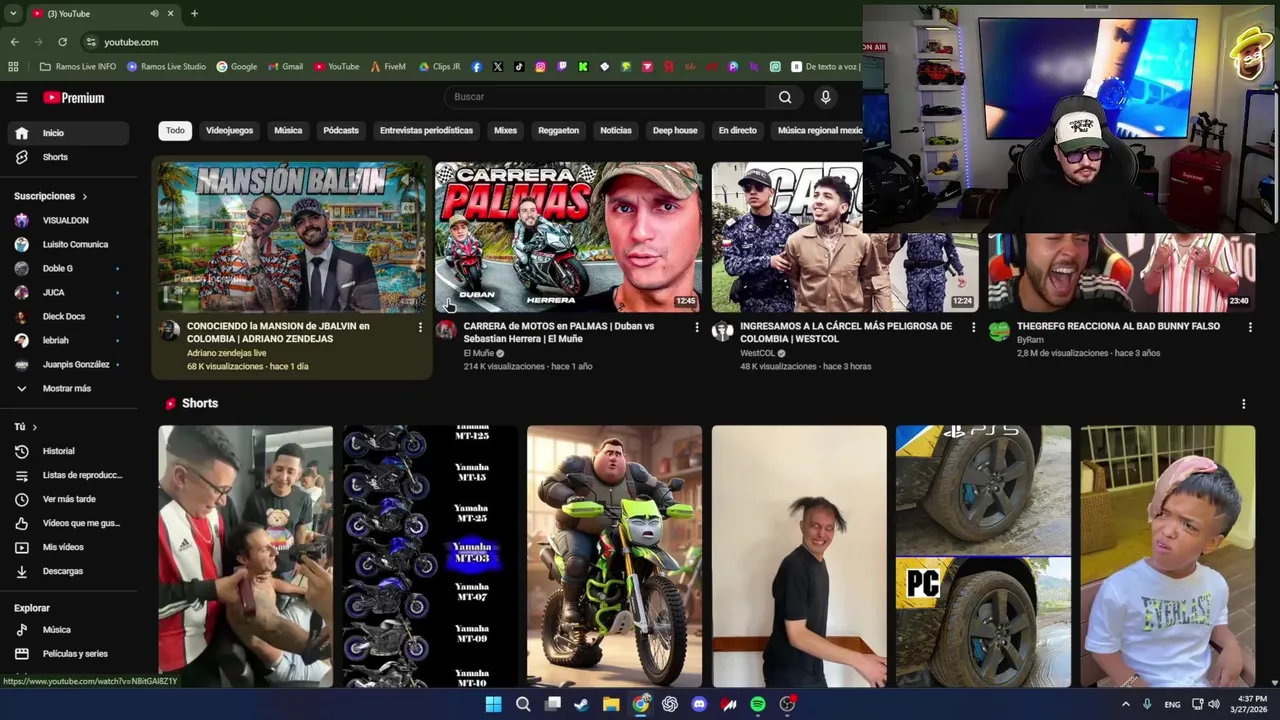Open Mis vídeos
The image size is (1280, 720).
[x=68, y=547]
